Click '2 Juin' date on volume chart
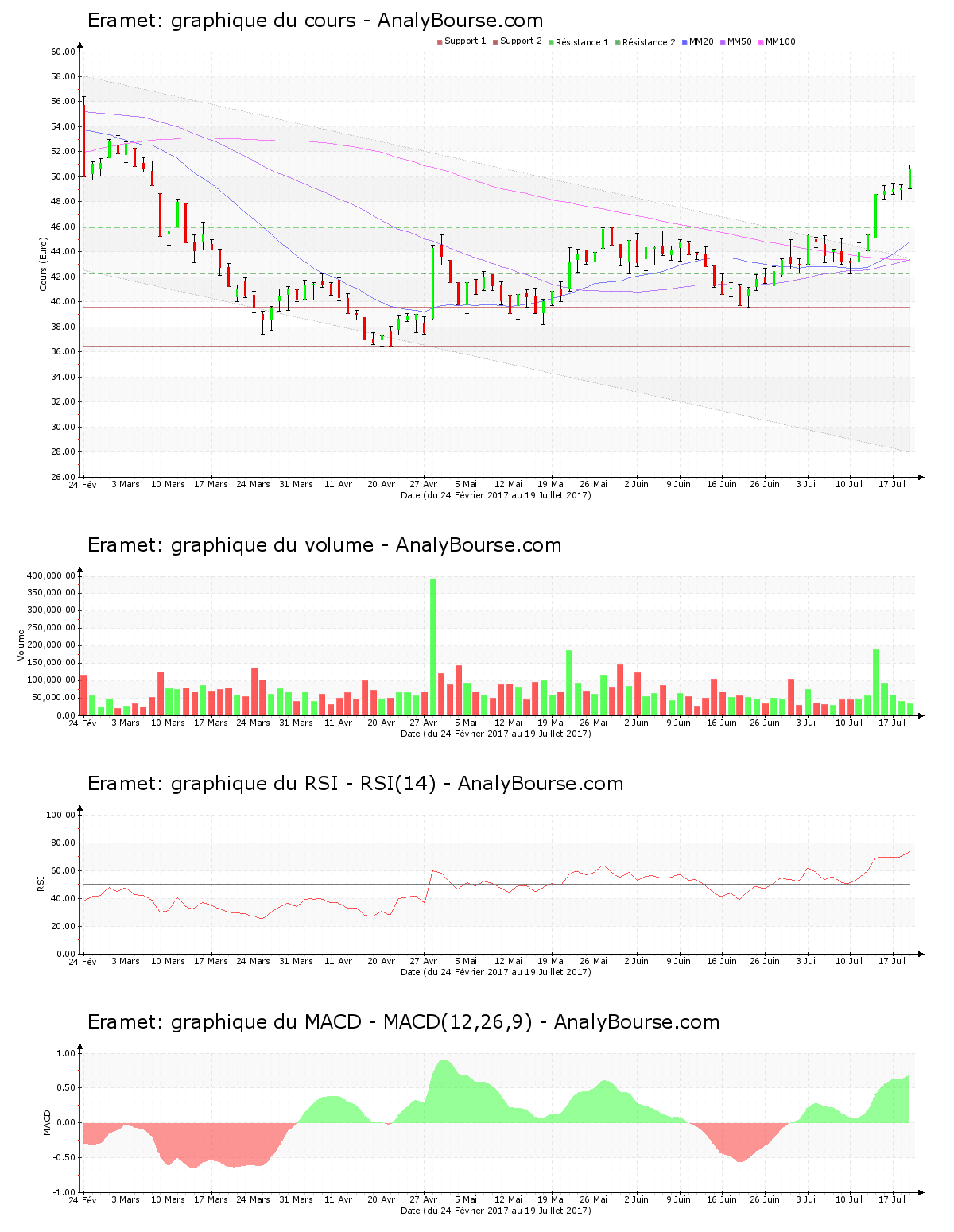Screen dimensions: 954x1232 coord(636,723)
